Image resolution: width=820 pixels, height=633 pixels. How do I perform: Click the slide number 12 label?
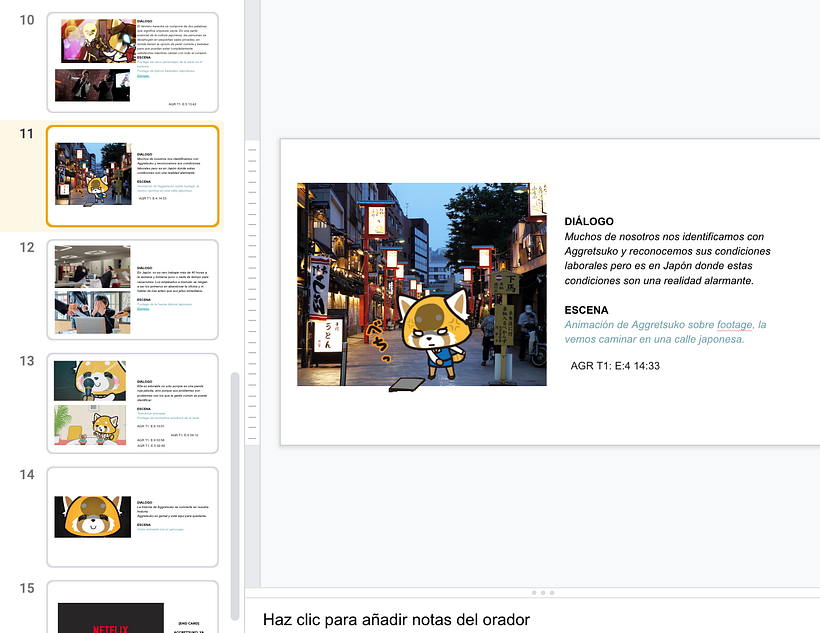pyautogui.click(x=27, y=247)
